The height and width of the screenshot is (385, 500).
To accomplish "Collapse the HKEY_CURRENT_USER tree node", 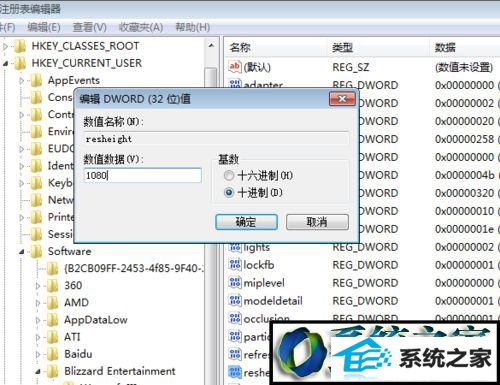I will pyautogui.click(x=5, y=63).
